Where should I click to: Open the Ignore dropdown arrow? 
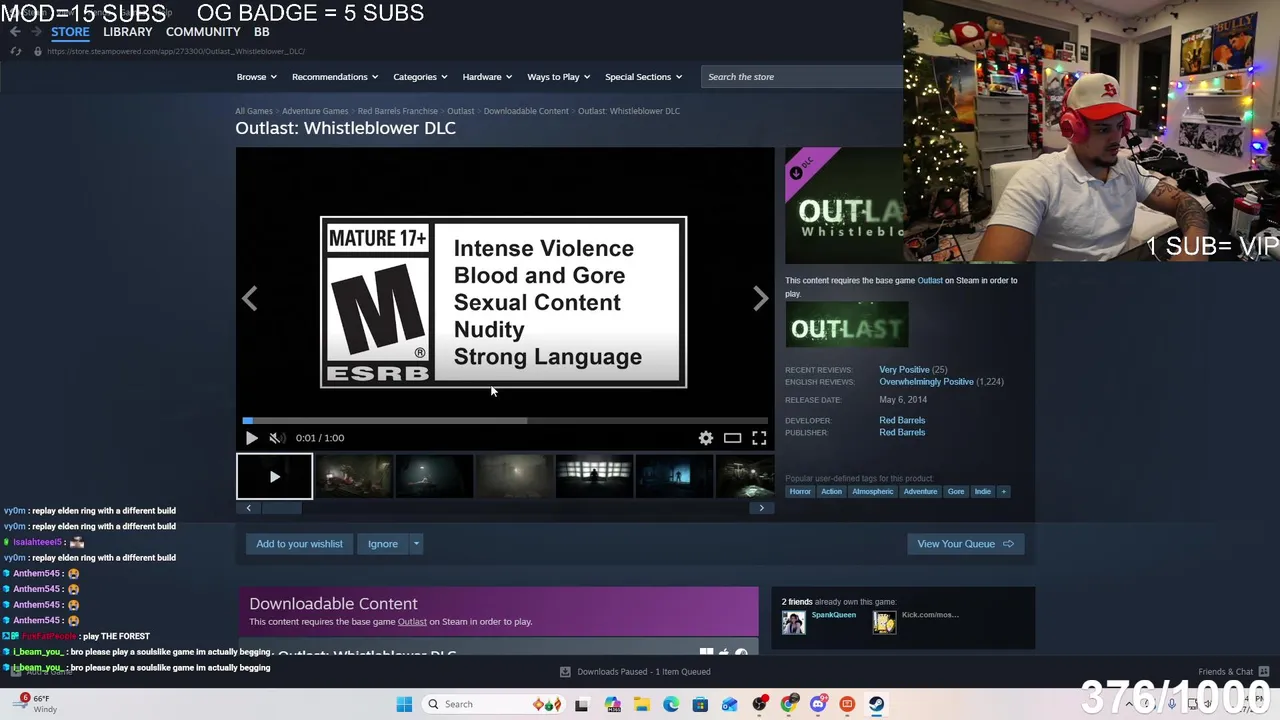pos(416,544)
